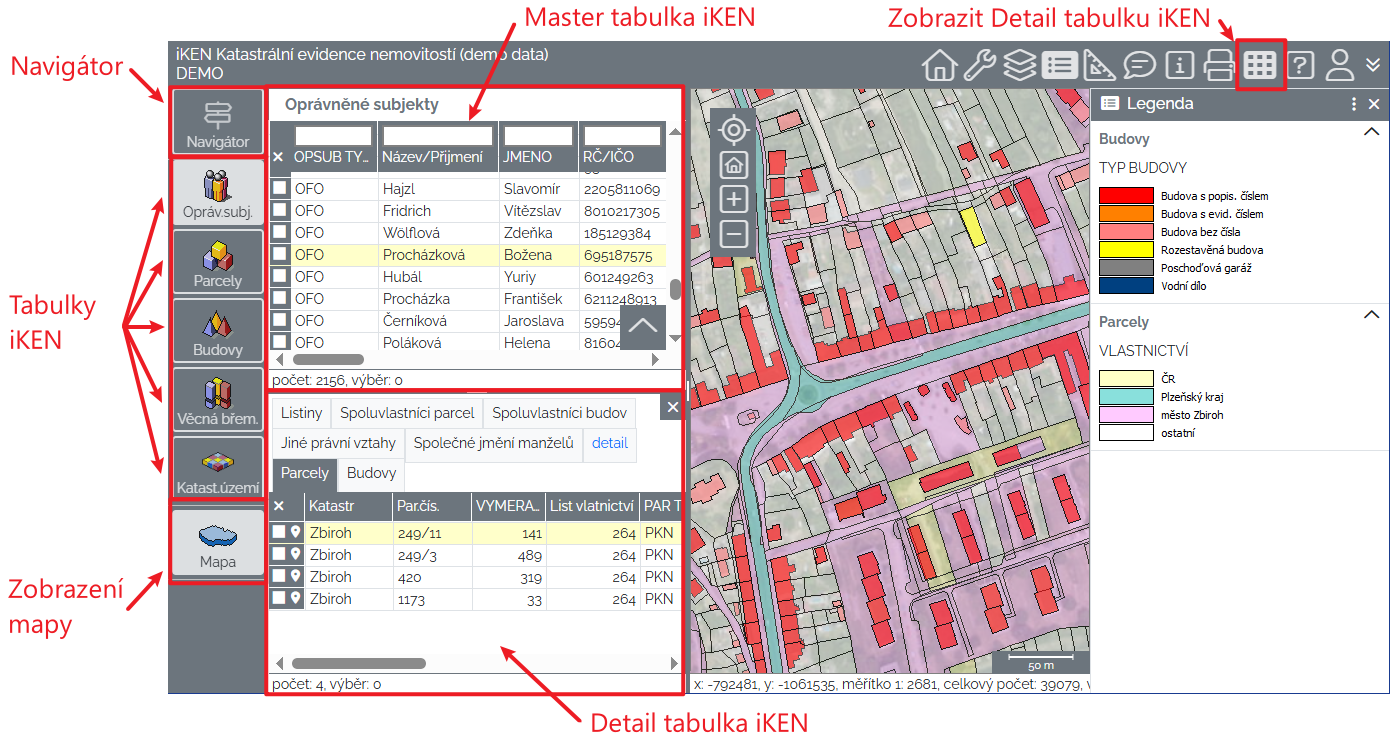Collapse the Parcely legend section
The width and height of the screenshot is (1393, 741).
click(1371, 315)
